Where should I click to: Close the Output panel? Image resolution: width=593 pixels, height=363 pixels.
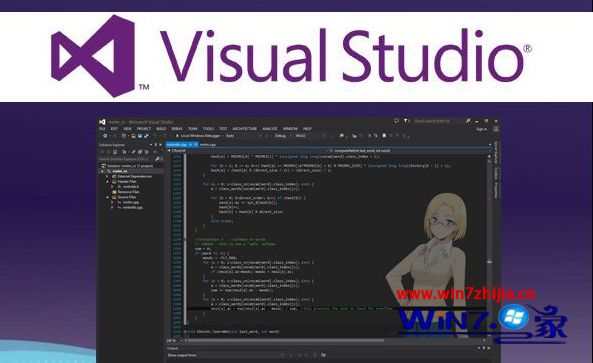[488, 347]
